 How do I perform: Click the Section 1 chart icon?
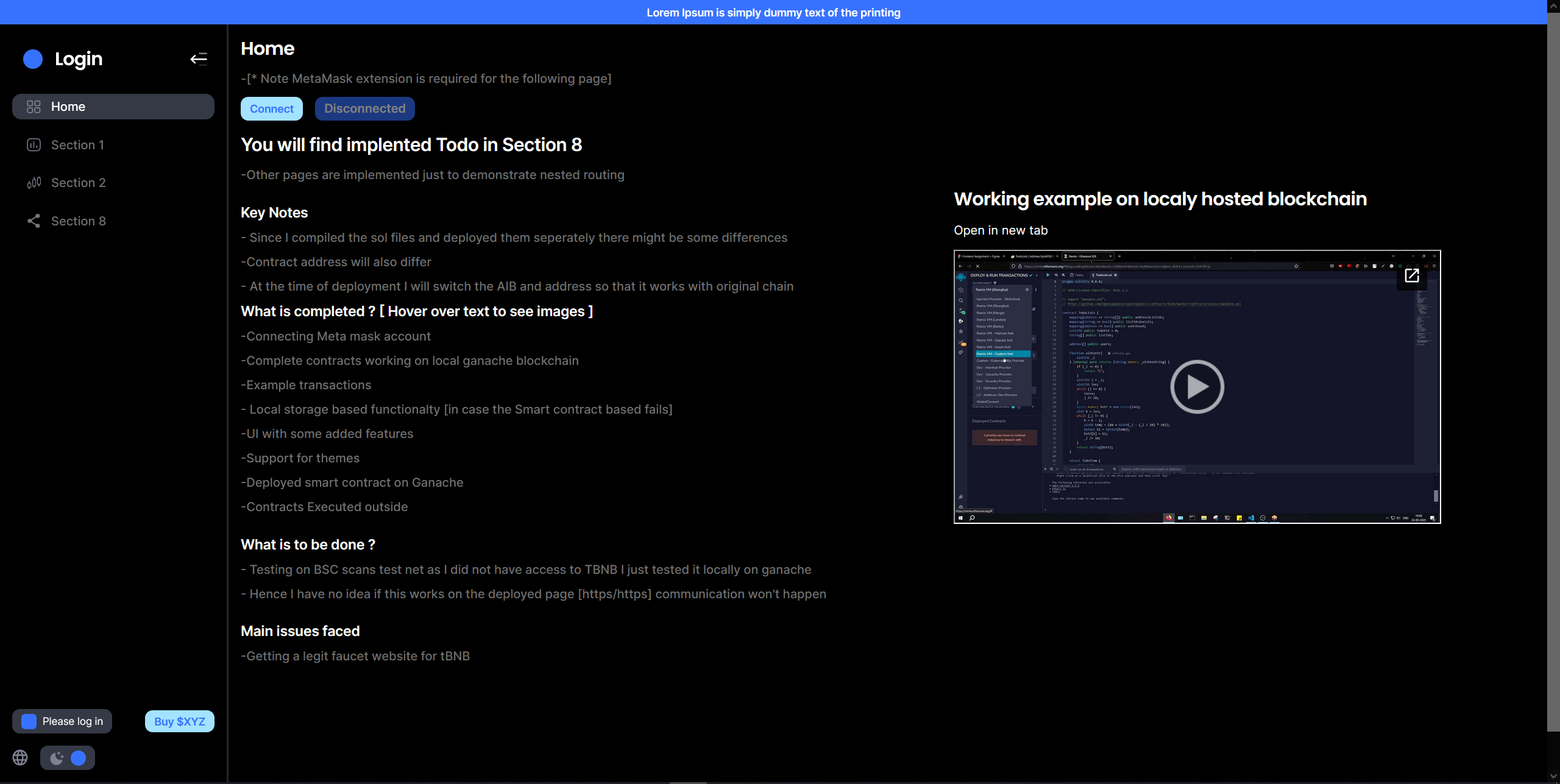(34, 145)
